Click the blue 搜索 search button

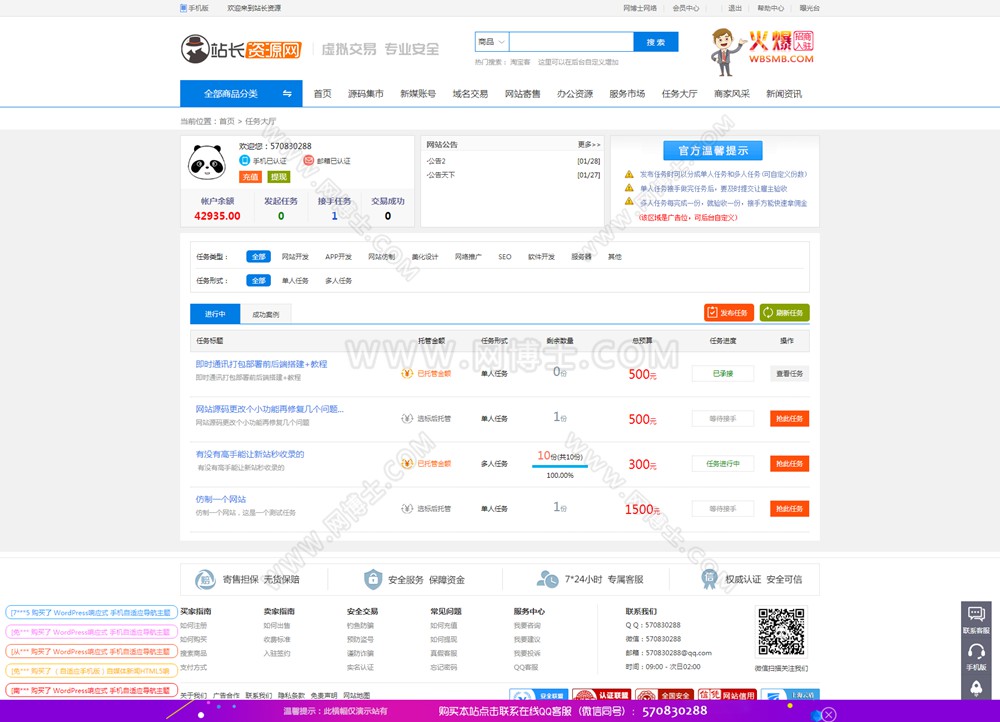click(x=656, y=41)
